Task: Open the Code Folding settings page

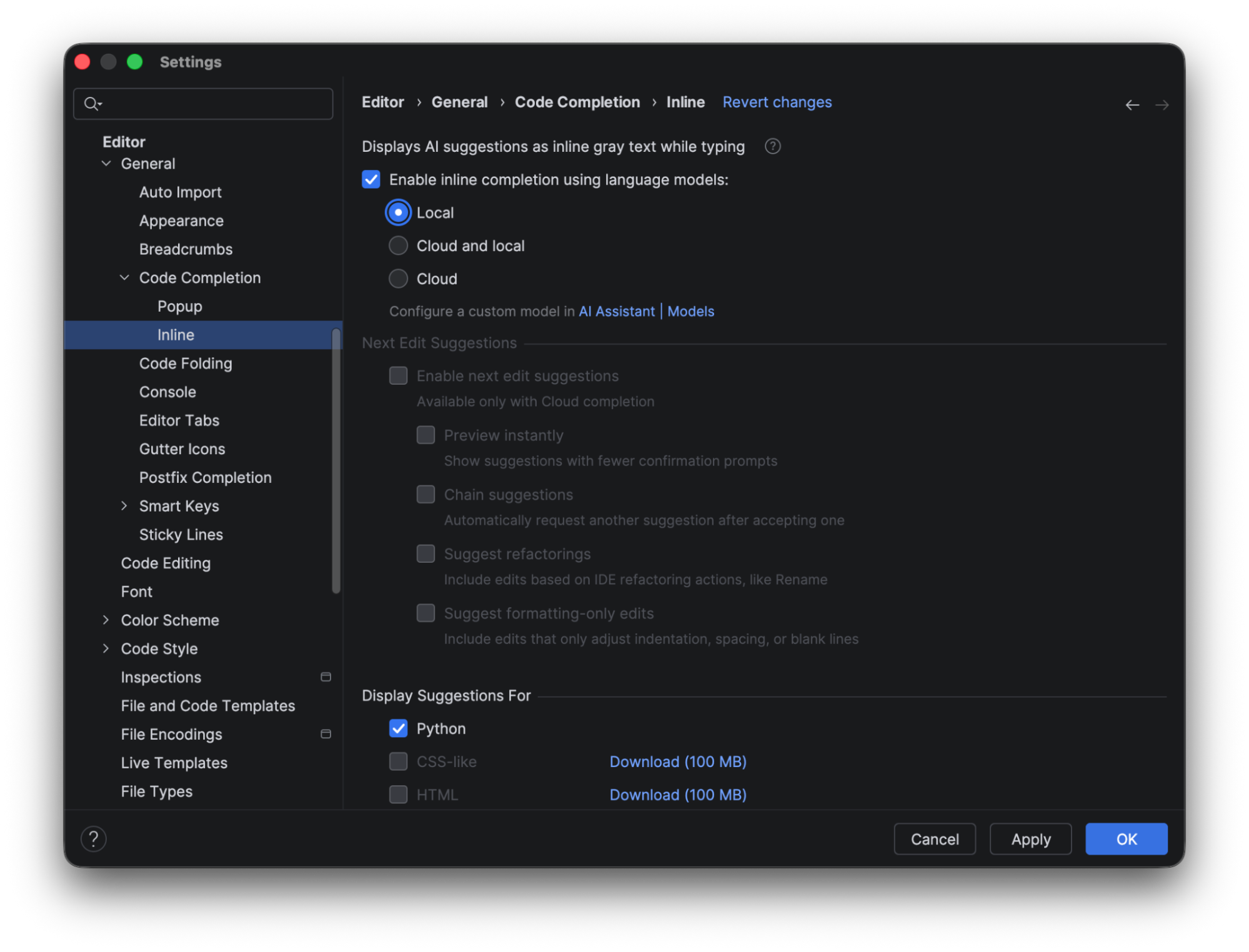Action: 186,363
